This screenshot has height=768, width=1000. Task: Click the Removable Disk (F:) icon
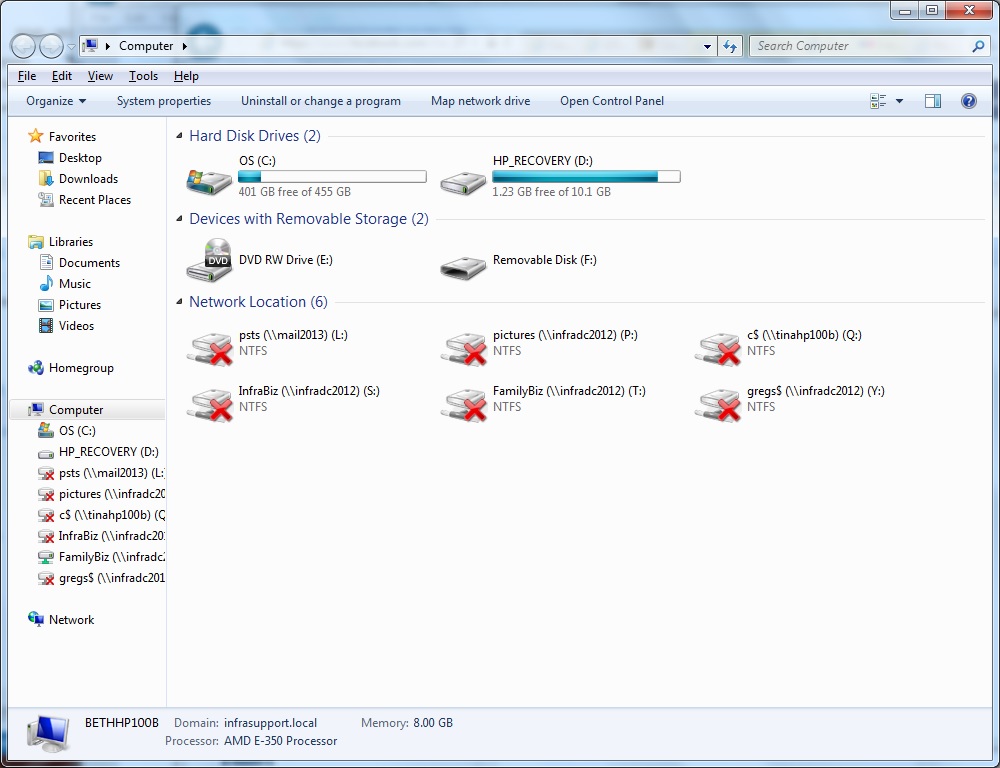point(464,267)
